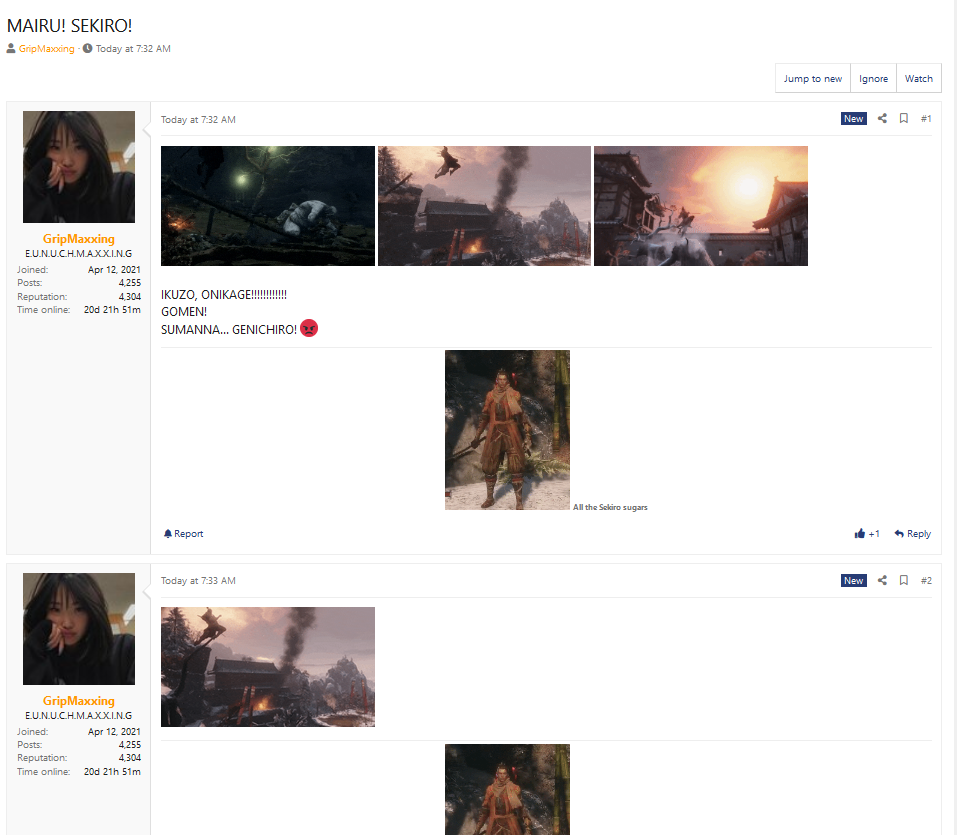The image size is (957, 835).
Task: Click the New badge on post #2
Action: tap(853, 580)
